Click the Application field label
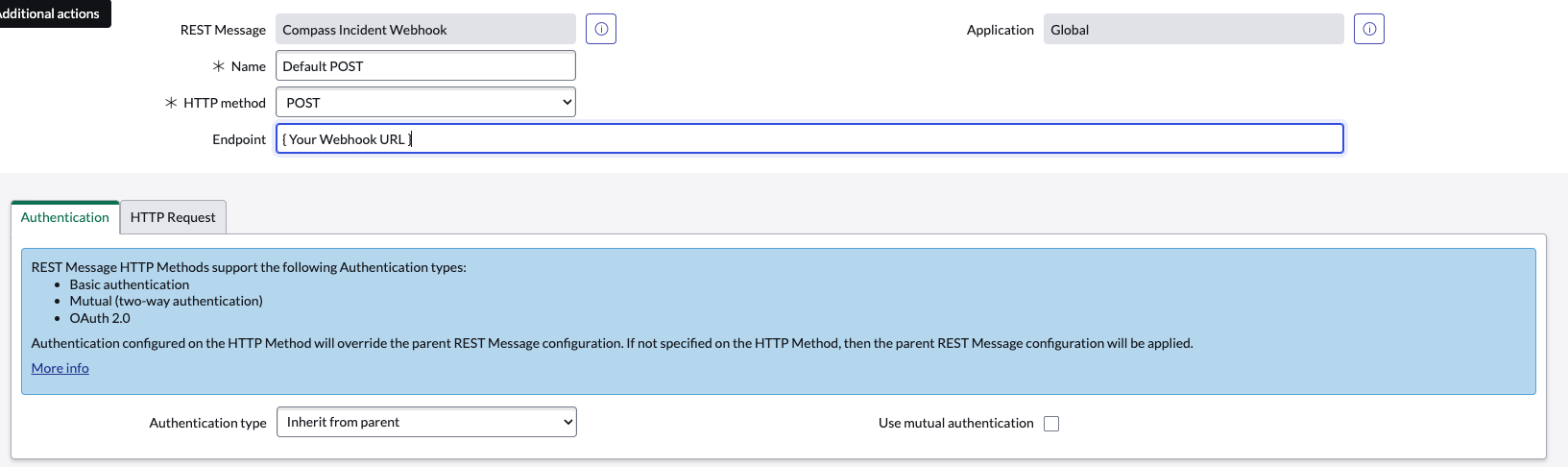 [x=1001, y=30]
